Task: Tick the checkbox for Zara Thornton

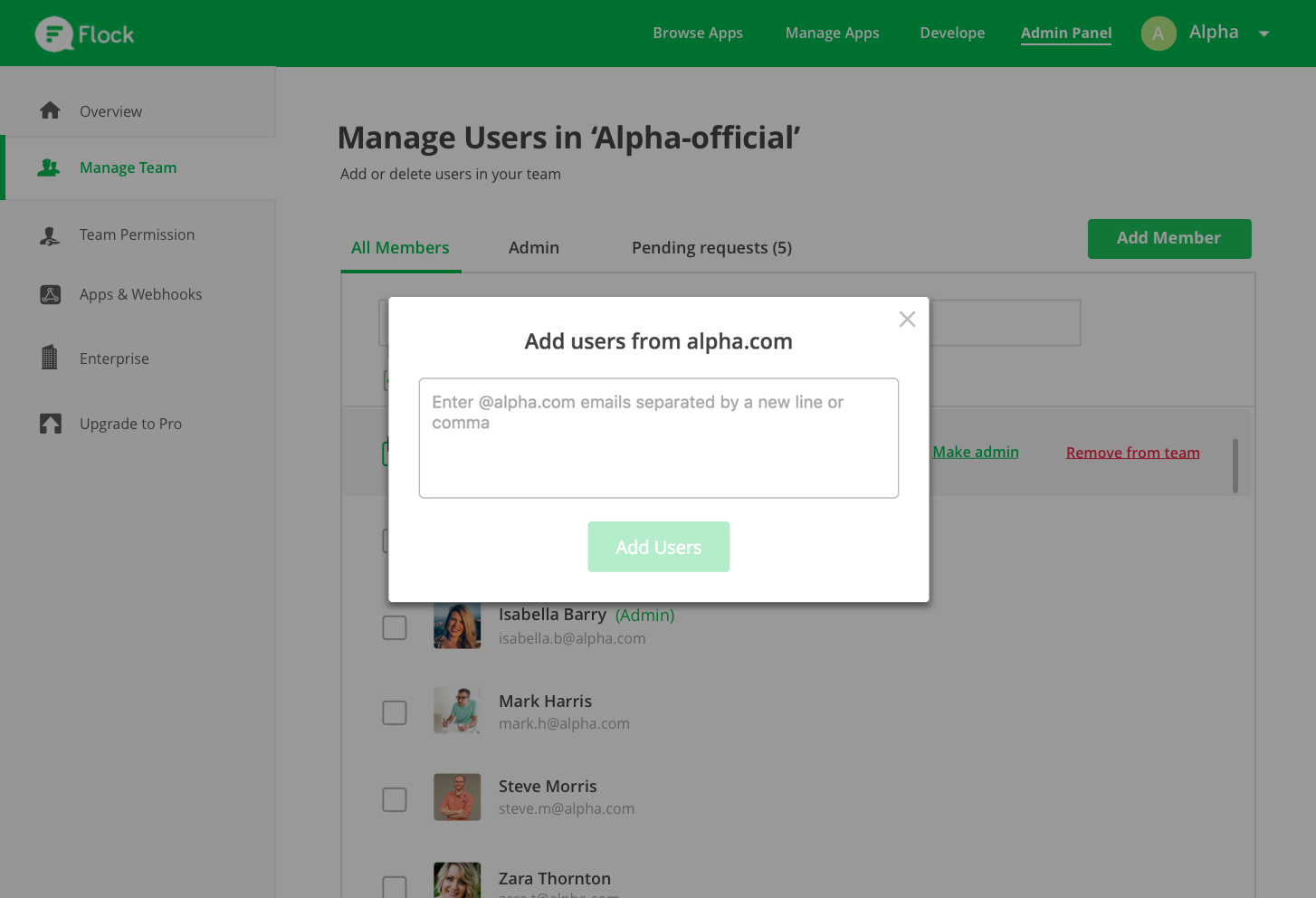Action: [x=395, y=886]
